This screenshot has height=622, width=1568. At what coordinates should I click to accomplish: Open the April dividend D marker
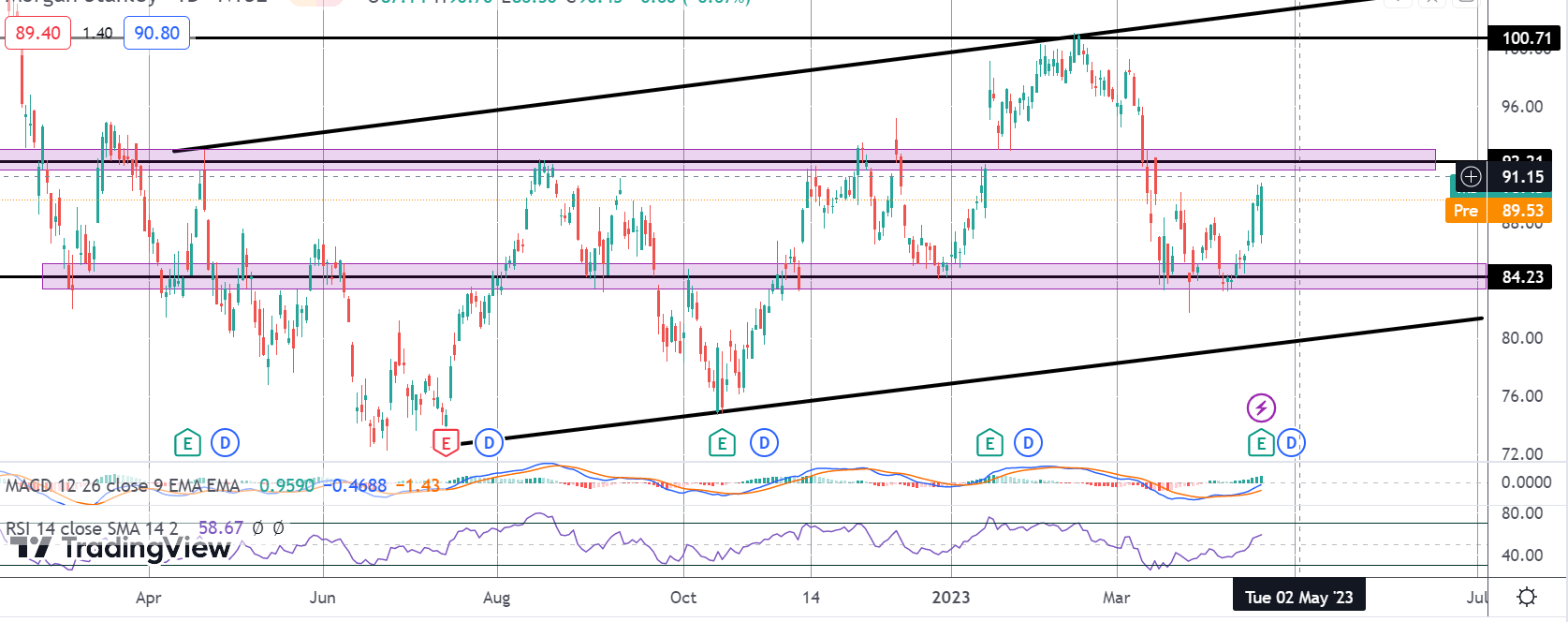(x=225, y=443)
